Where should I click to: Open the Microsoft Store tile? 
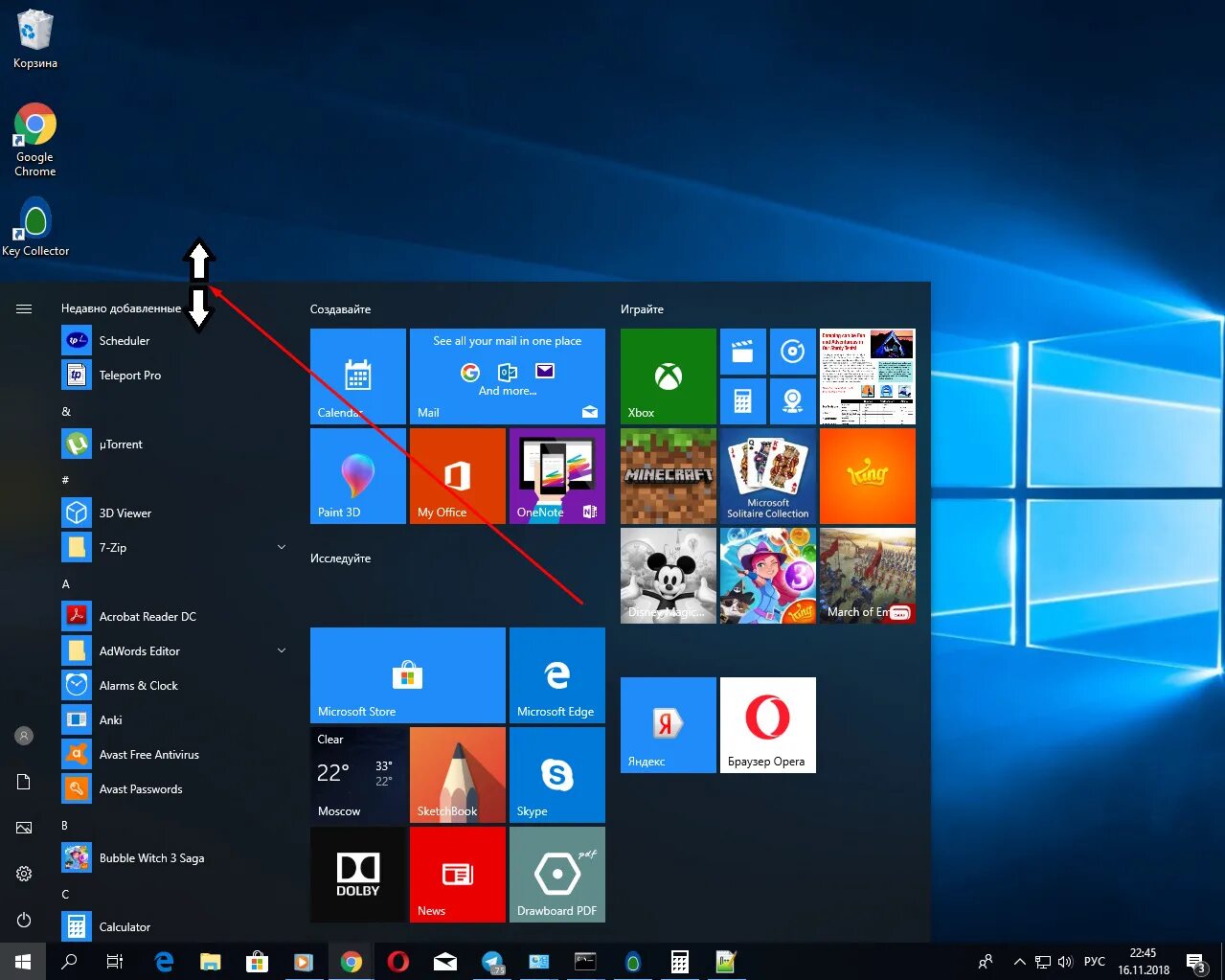pyautogui.click(x=408, y=675)
